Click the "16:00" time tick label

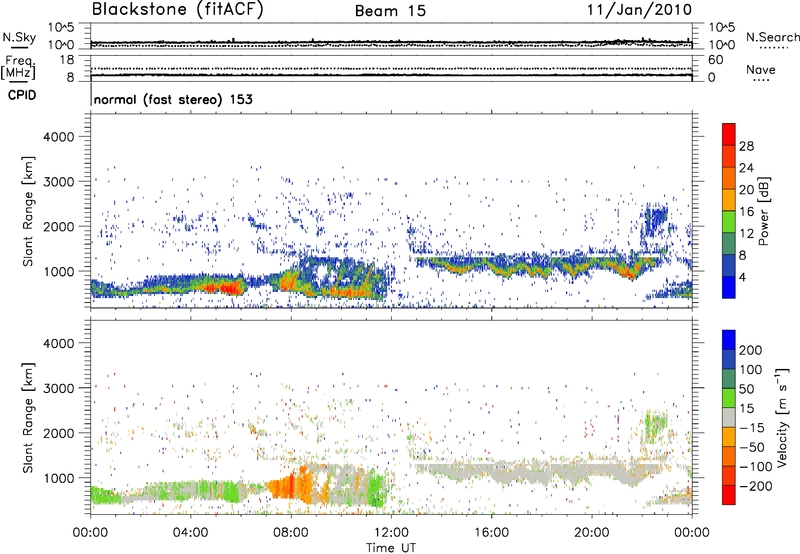[491, 533]
